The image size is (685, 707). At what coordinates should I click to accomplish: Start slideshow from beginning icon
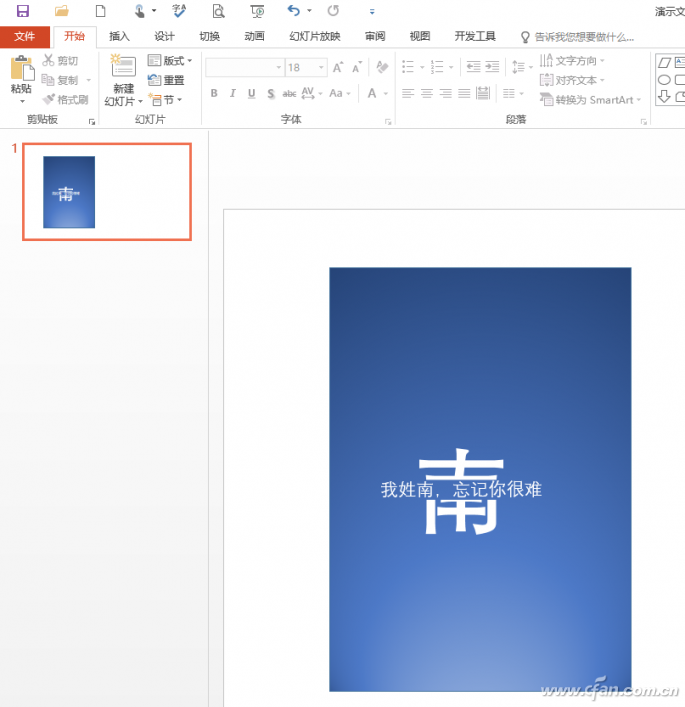tap(257, 11)
